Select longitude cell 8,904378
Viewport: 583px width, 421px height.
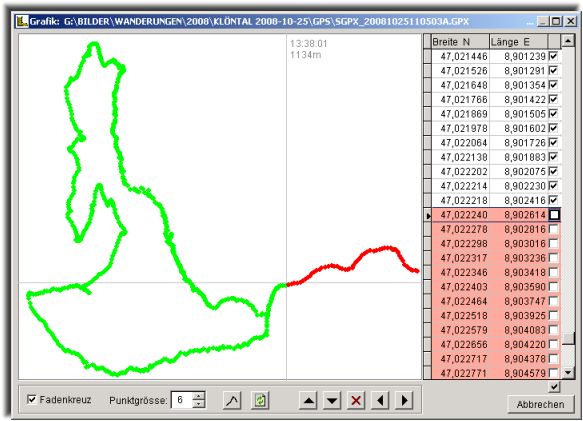(x=519, y=359)
